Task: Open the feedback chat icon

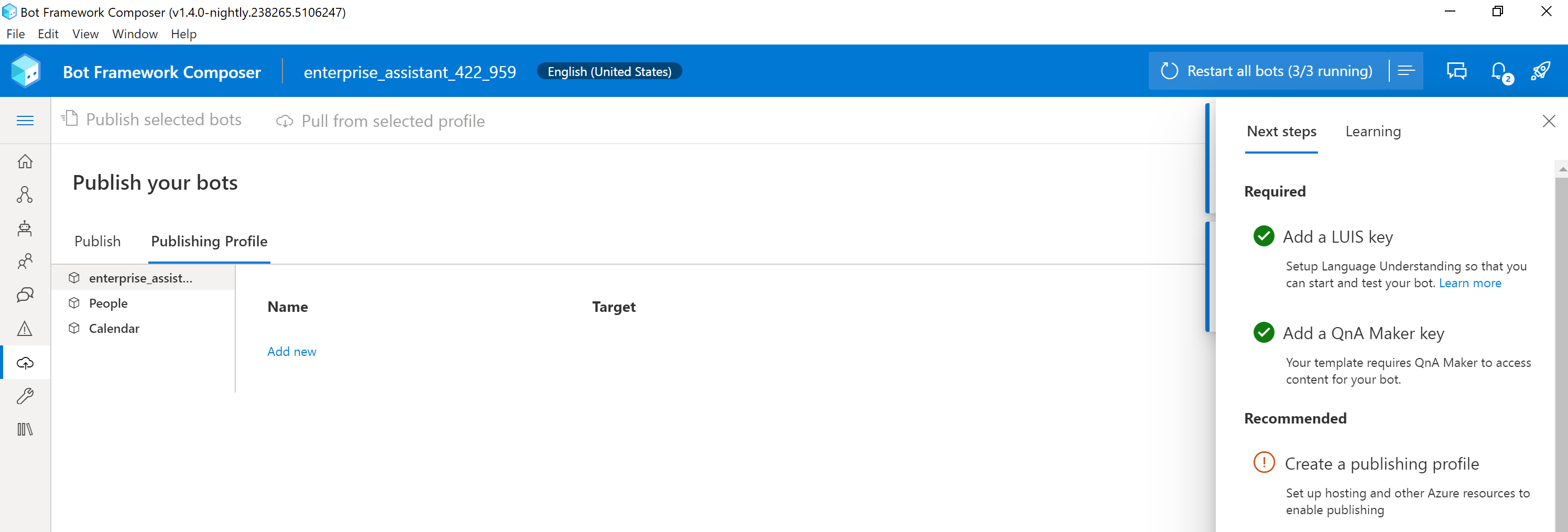Action: click(x=1456, y=71)
